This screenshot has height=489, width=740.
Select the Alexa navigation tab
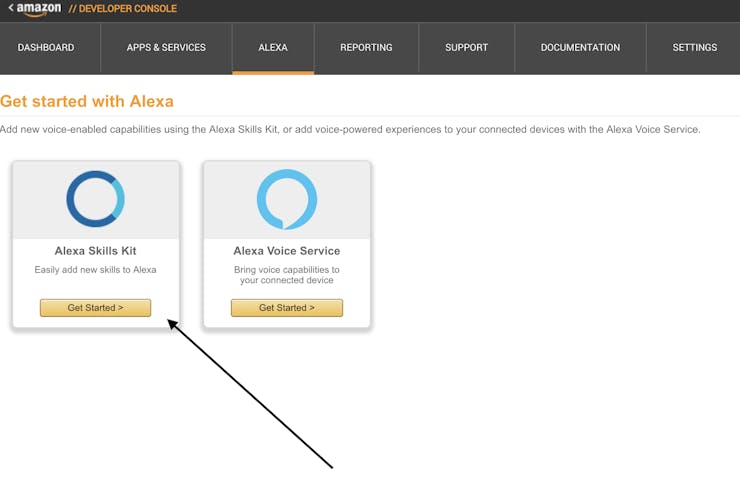(273, 48)
